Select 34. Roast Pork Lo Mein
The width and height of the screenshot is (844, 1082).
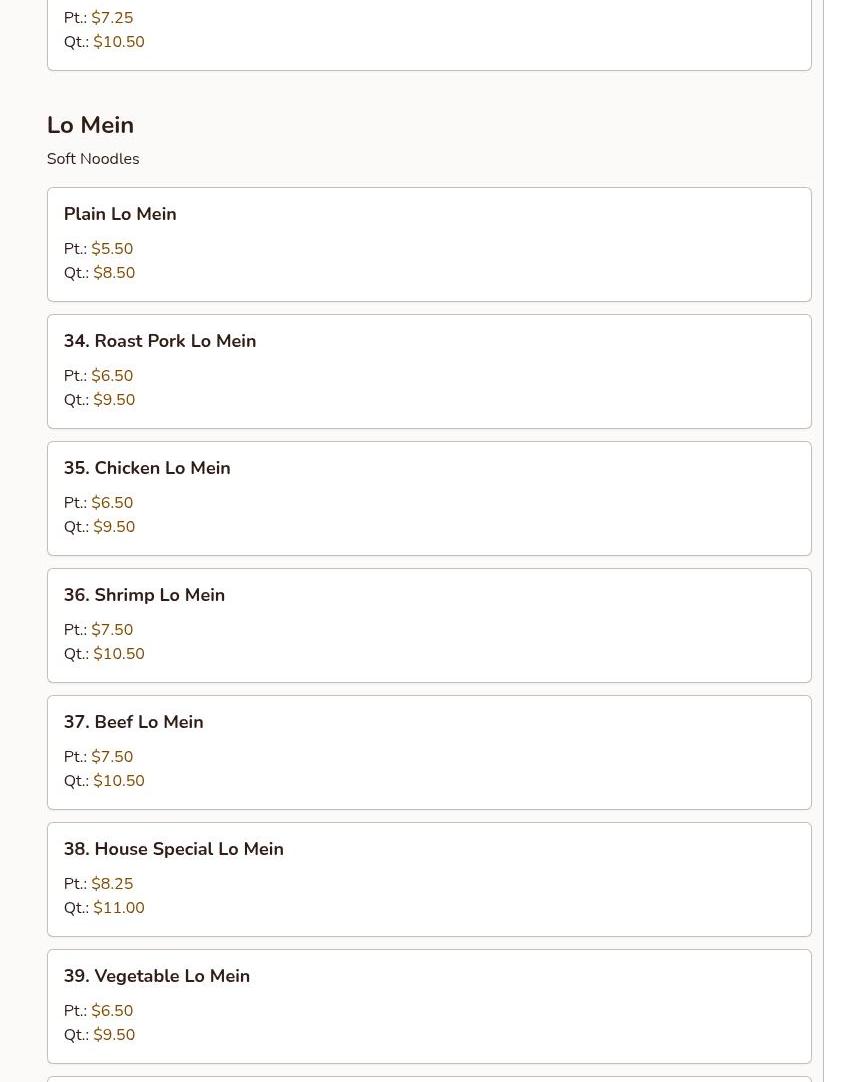tap(160, 341)
